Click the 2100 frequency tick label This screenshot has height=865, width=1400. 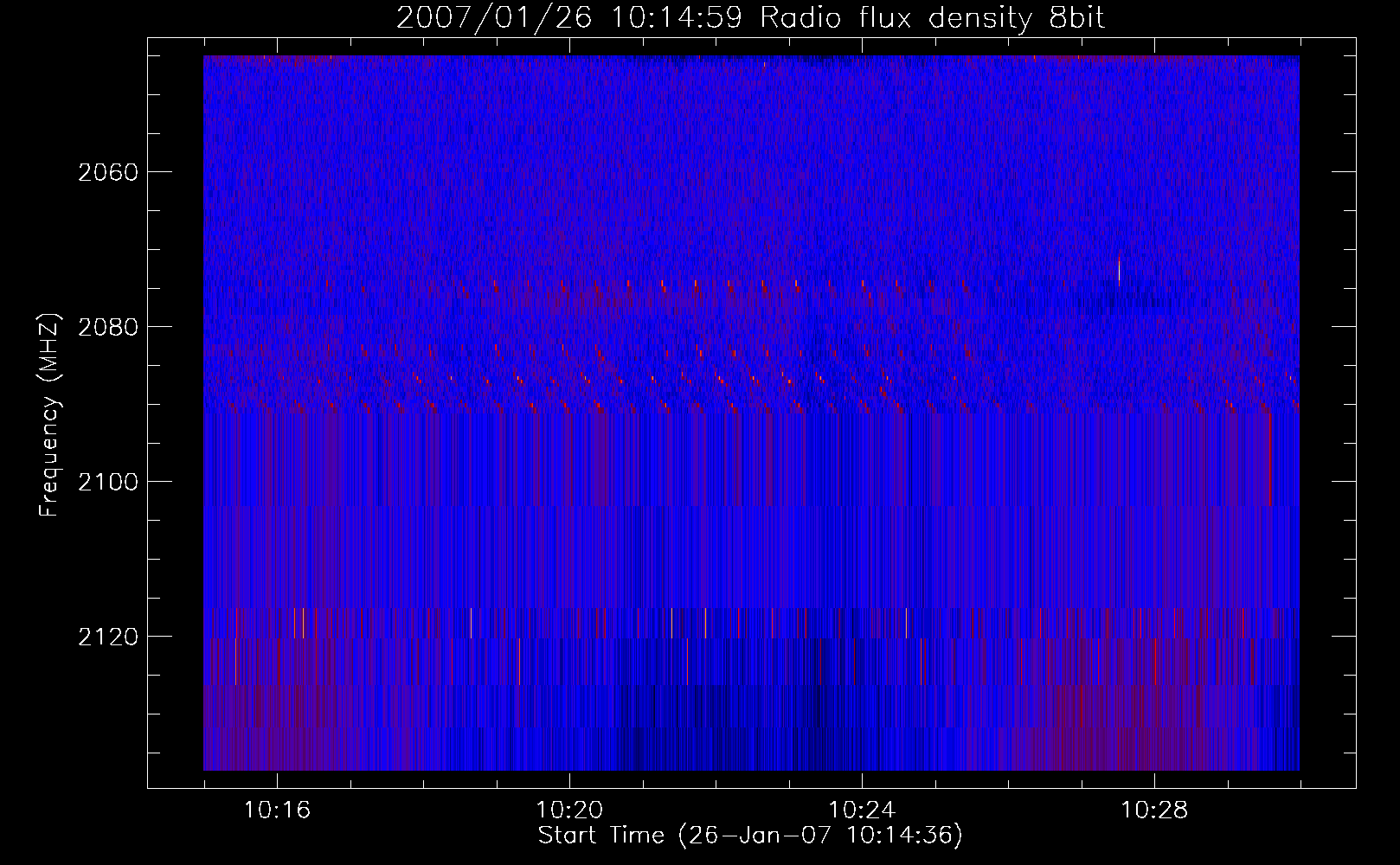click(x=108, y=482)
